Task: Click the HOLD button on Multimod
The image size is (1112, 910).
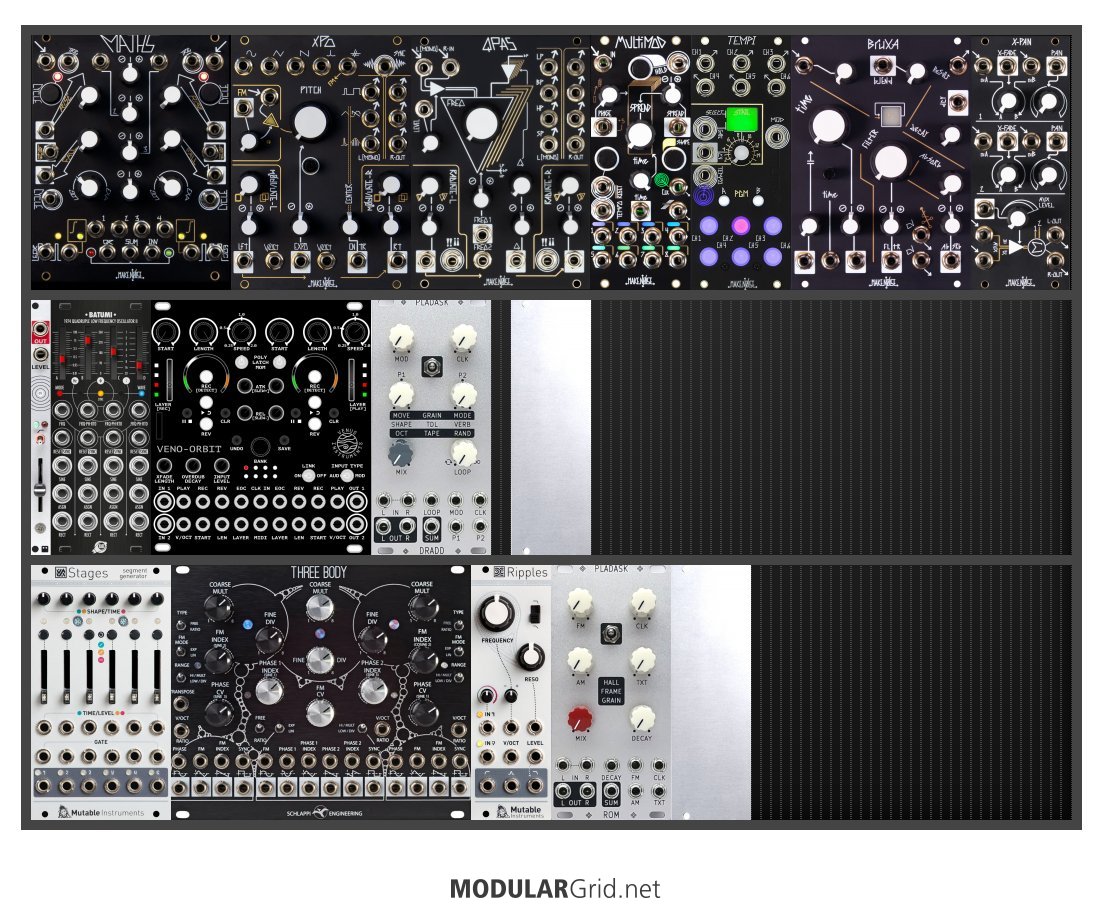Action: pyautogui.click(x=640, y=67)
